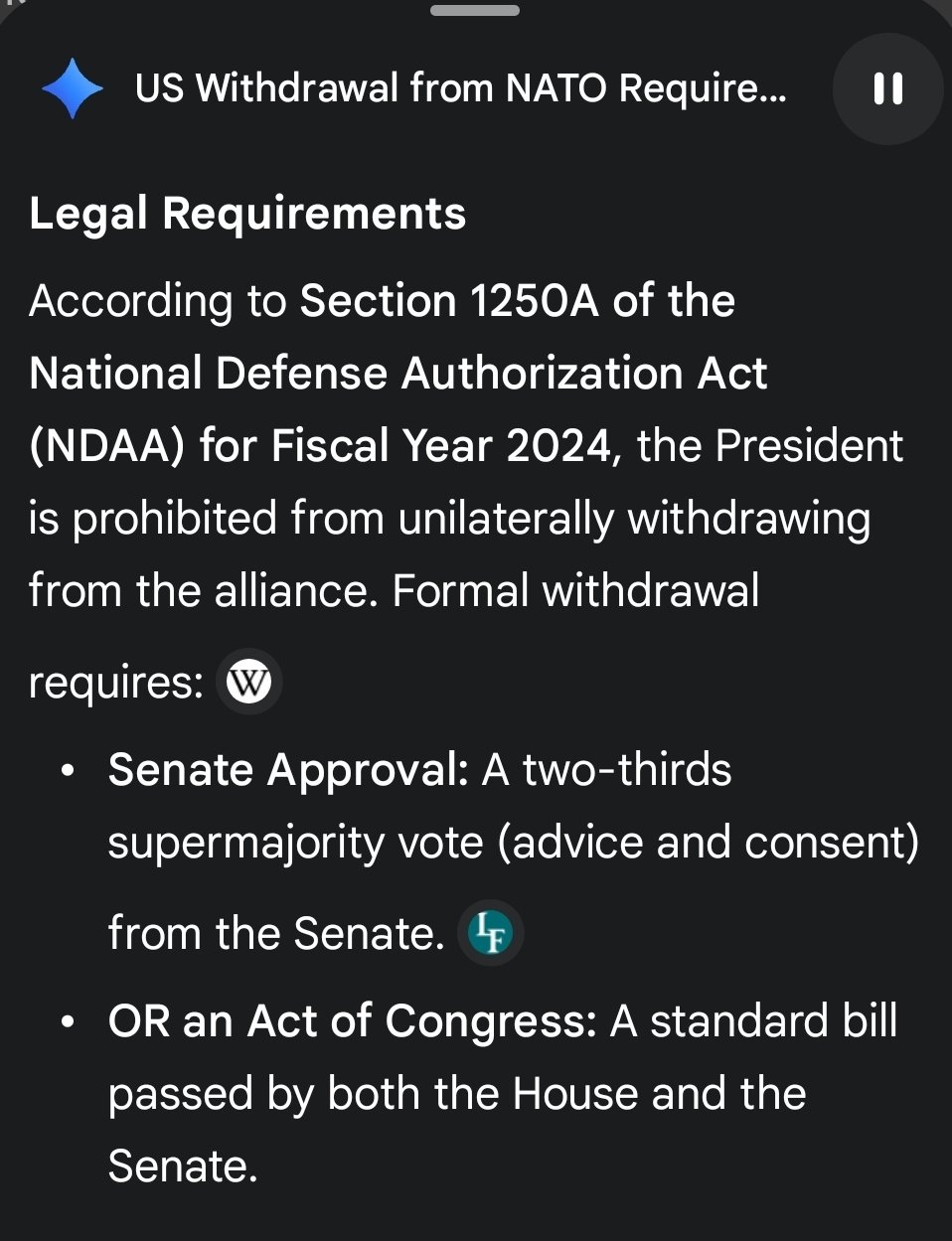The height and width of the screenshot is (1241, 952).
Task: Click the bullet point before "OR an Act of Congress"
Action: (68, 1022)
